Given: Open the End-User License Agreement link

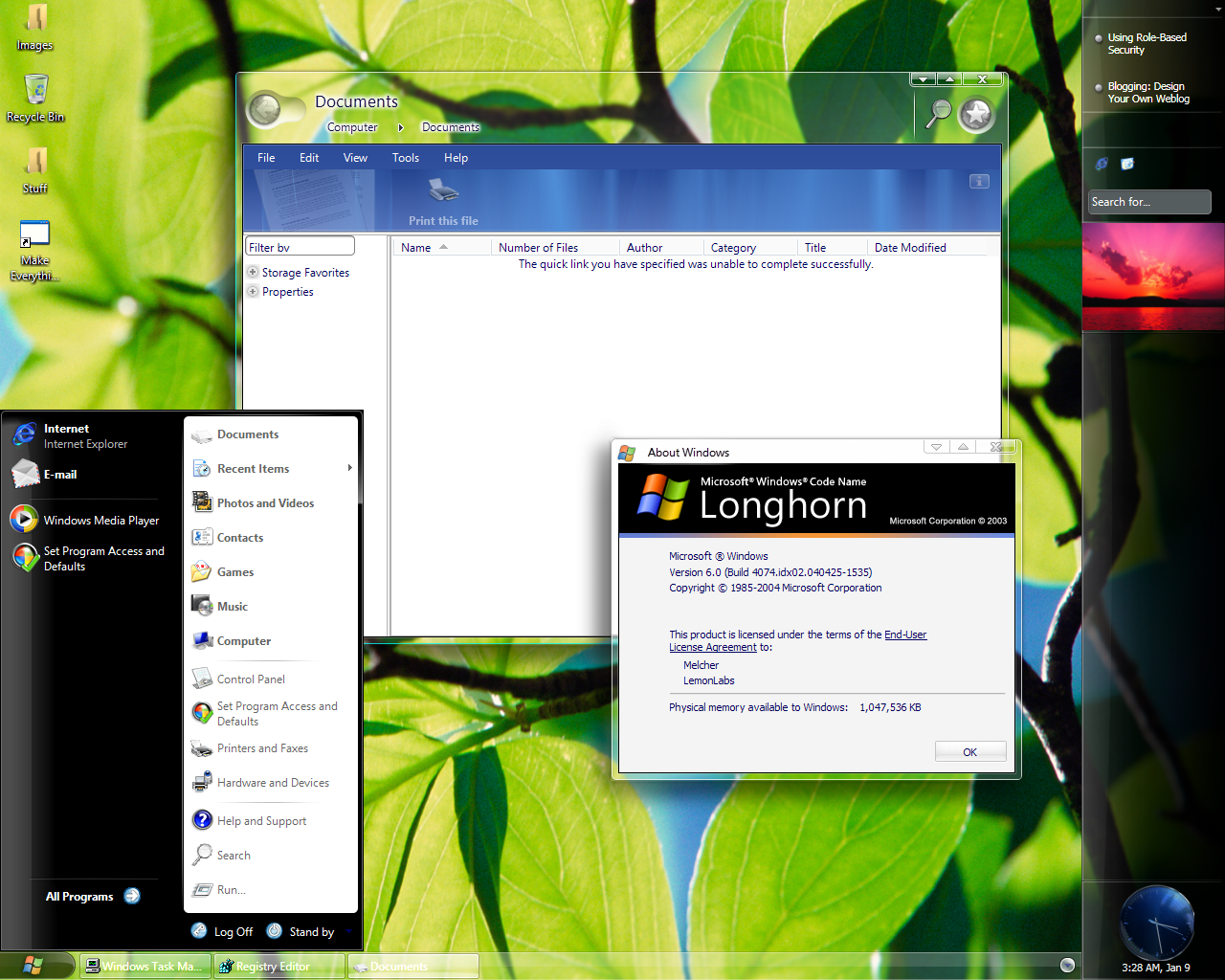Looking at the screenshot, I should [904, 635].
